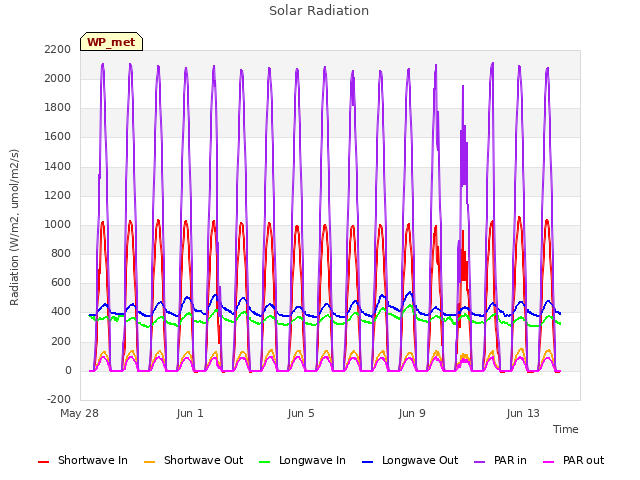Click magenta PAR out legend swatch

click(x=549, y=462)
